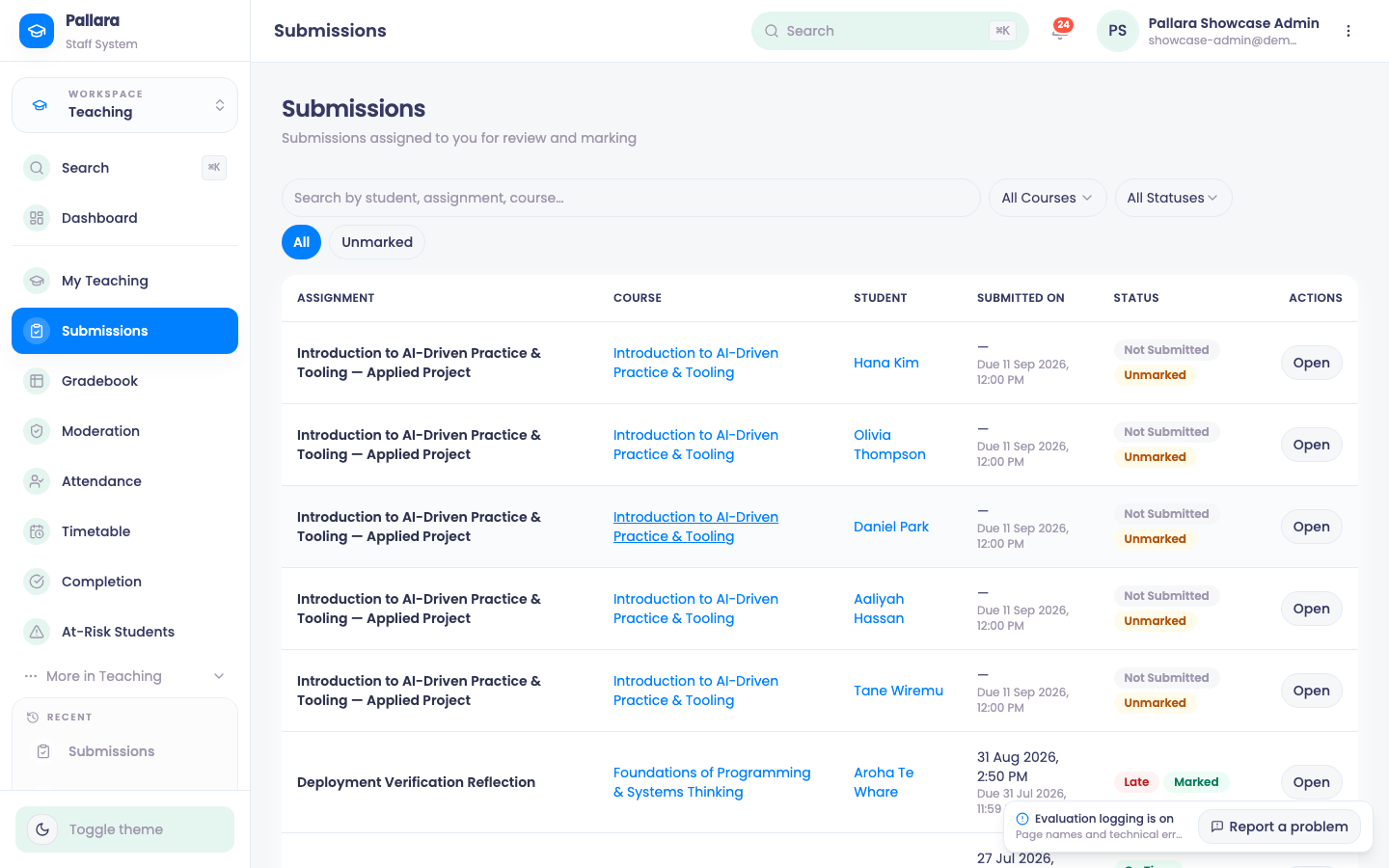Open student Aroha Te Whare link

884,782
